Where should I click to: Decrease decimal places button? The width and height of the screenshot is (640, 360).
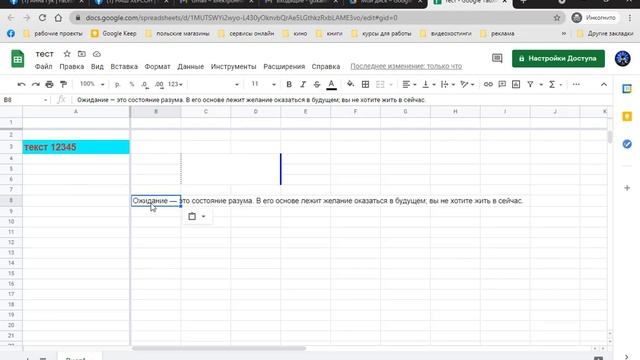pyautogui.click(x=145, y=84)
